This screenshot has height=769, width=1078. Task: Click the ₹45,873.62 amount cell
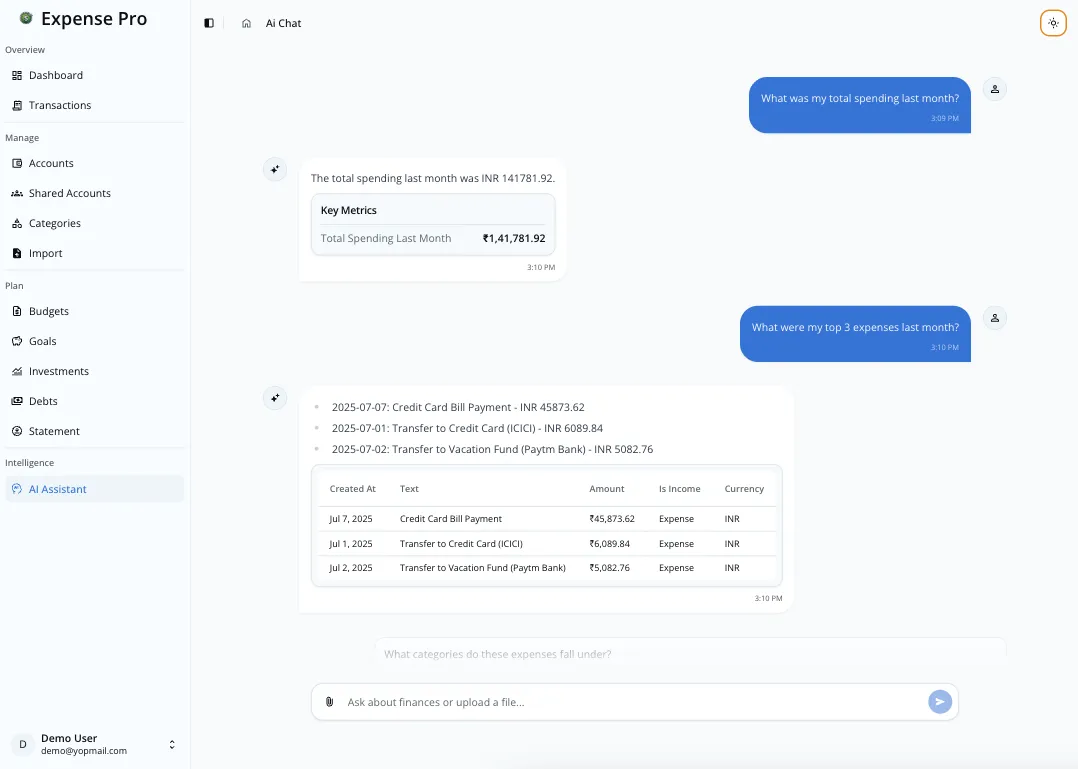612,519
